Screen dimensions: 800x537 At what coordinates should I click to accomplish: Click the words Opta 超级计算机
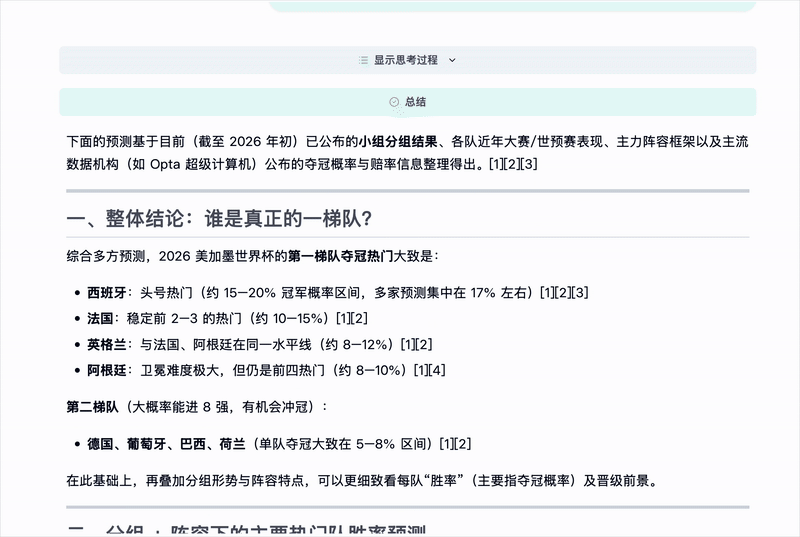click(202, 164)
